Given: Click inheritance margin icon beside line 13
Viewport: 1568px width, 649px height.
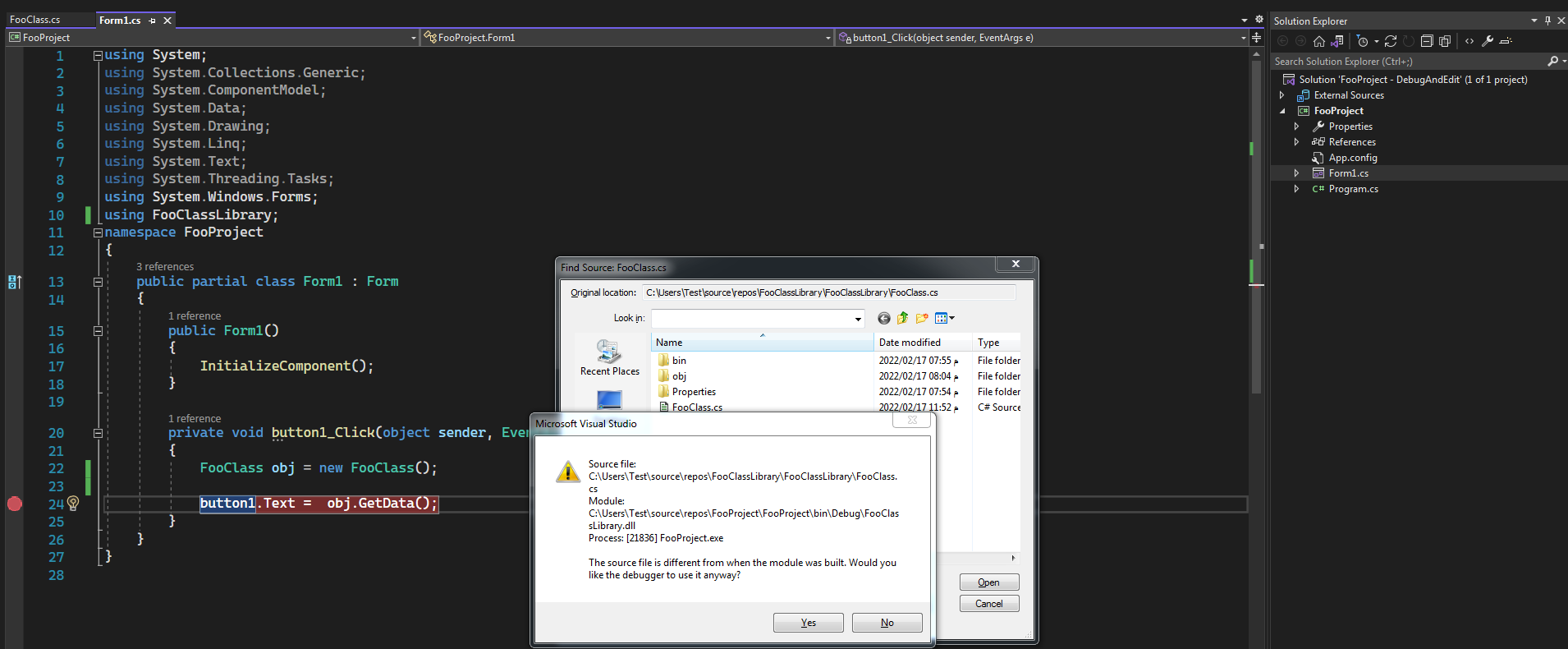Looking at the screenshot, I should [15, 282].
